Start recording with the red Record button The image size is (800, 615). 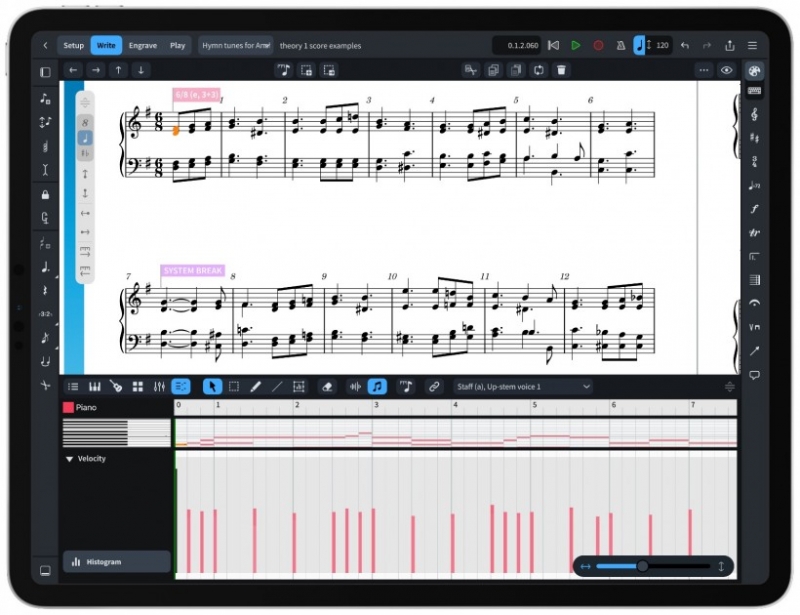(x=598, y=45)
